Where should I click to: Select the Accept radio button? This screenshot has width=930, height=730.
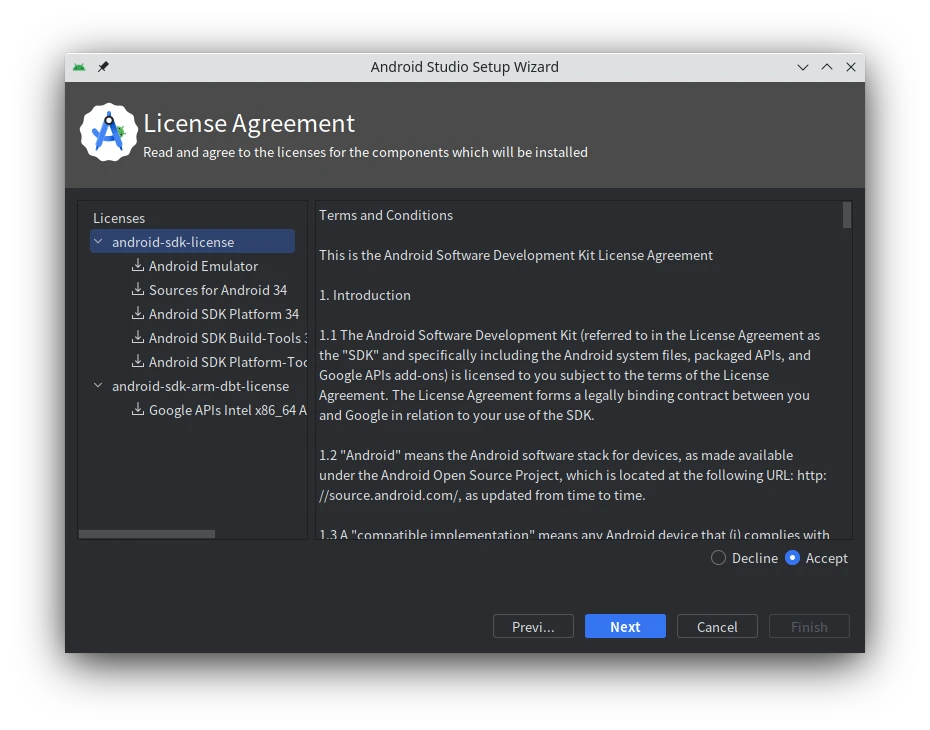coord(793,558)
